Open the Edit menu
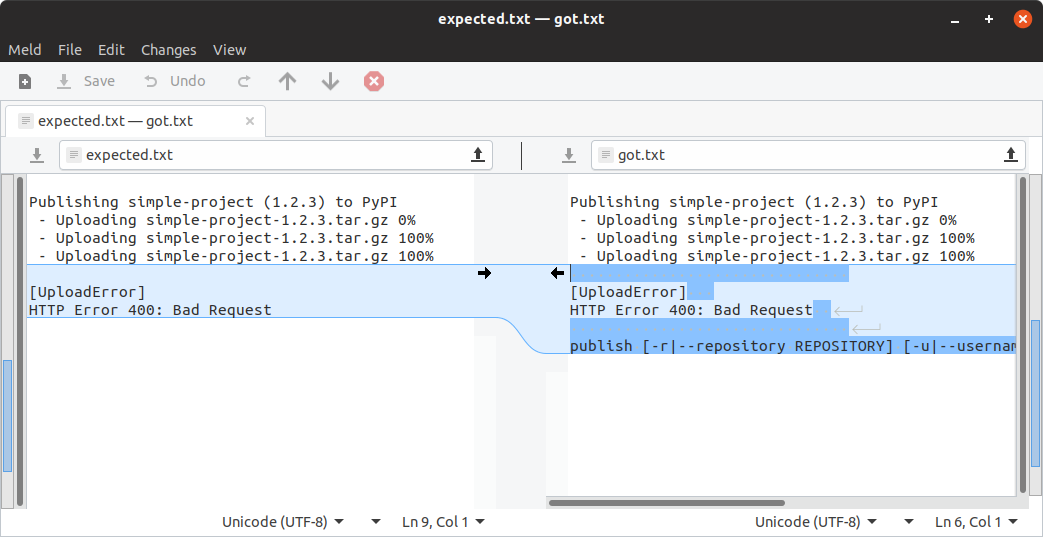This screenshot has height=537, width=1043. click(x=111, y=50)
